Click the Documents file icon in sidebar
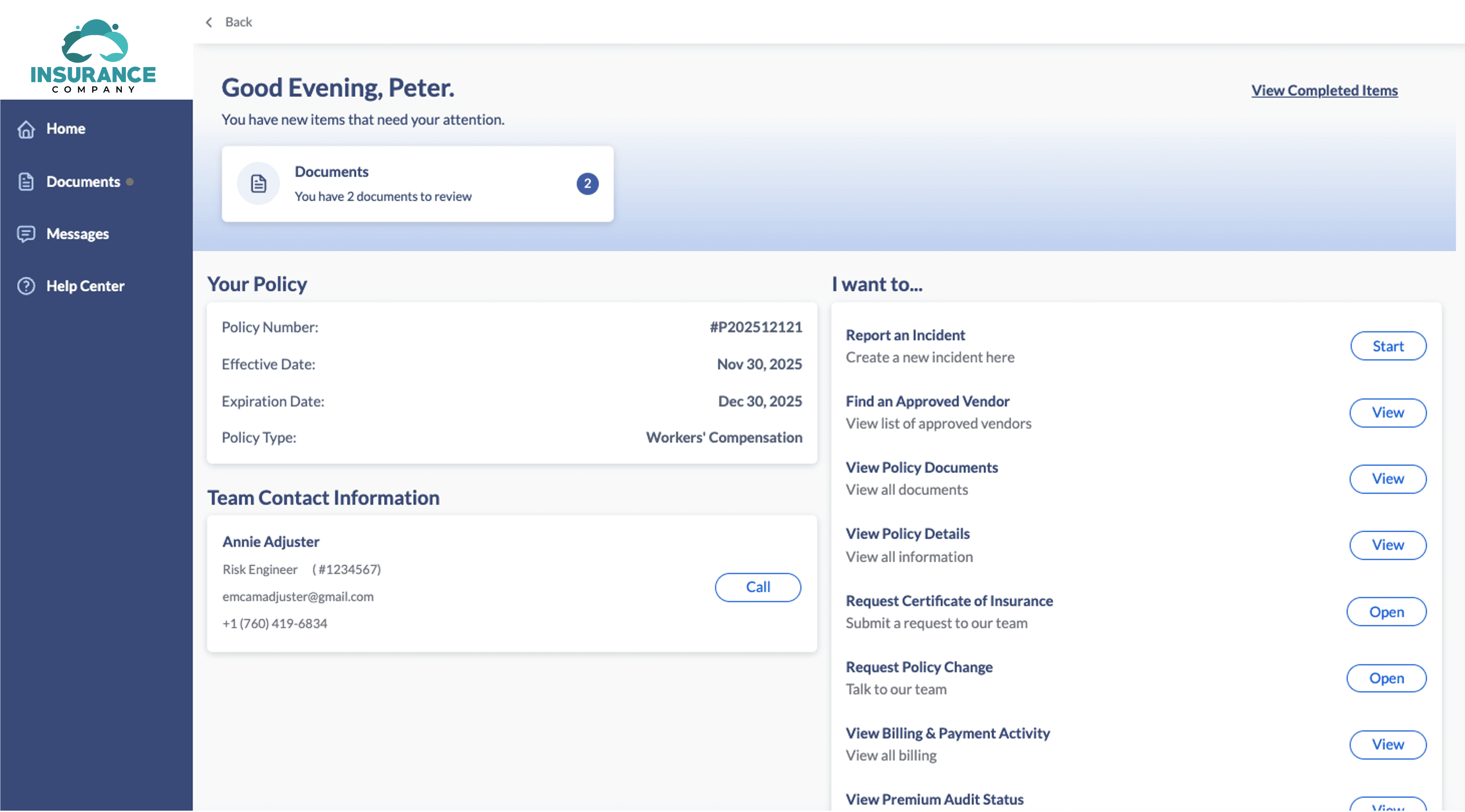Viewport: 1465px width, 812px height. click(26, 182)
